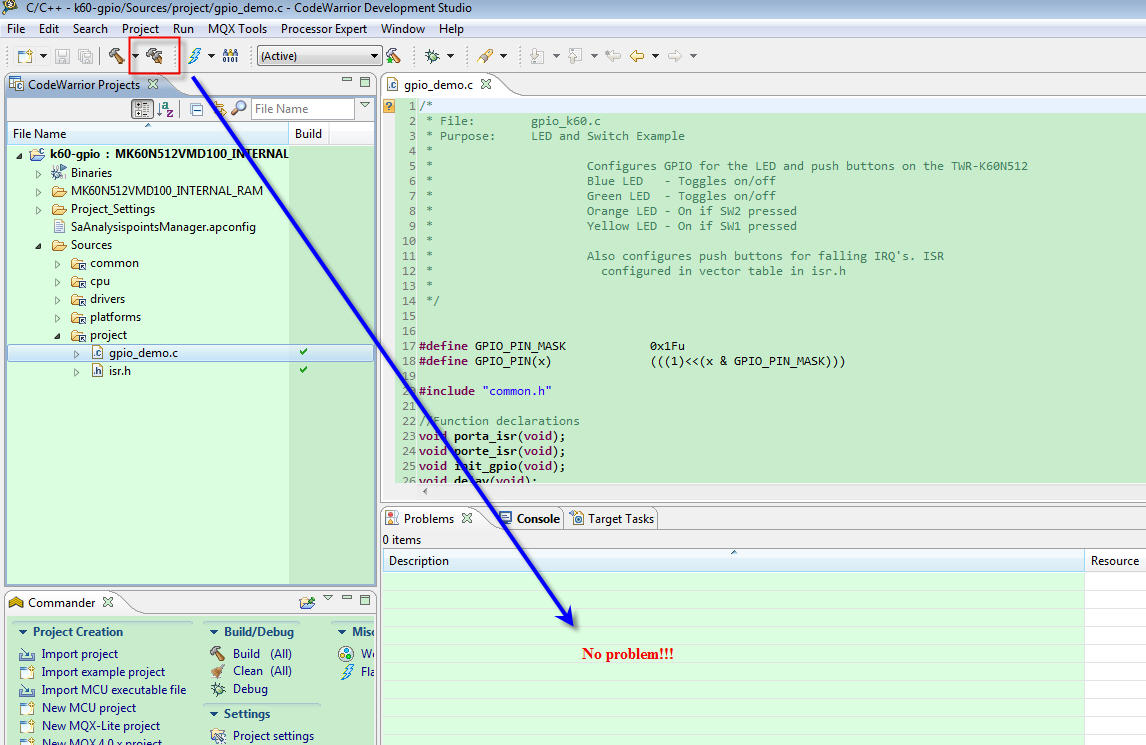Toggle build checkmark for isr.h
Image resolution: width=1146 pixels, height=745 pixels.
(303, 370)
